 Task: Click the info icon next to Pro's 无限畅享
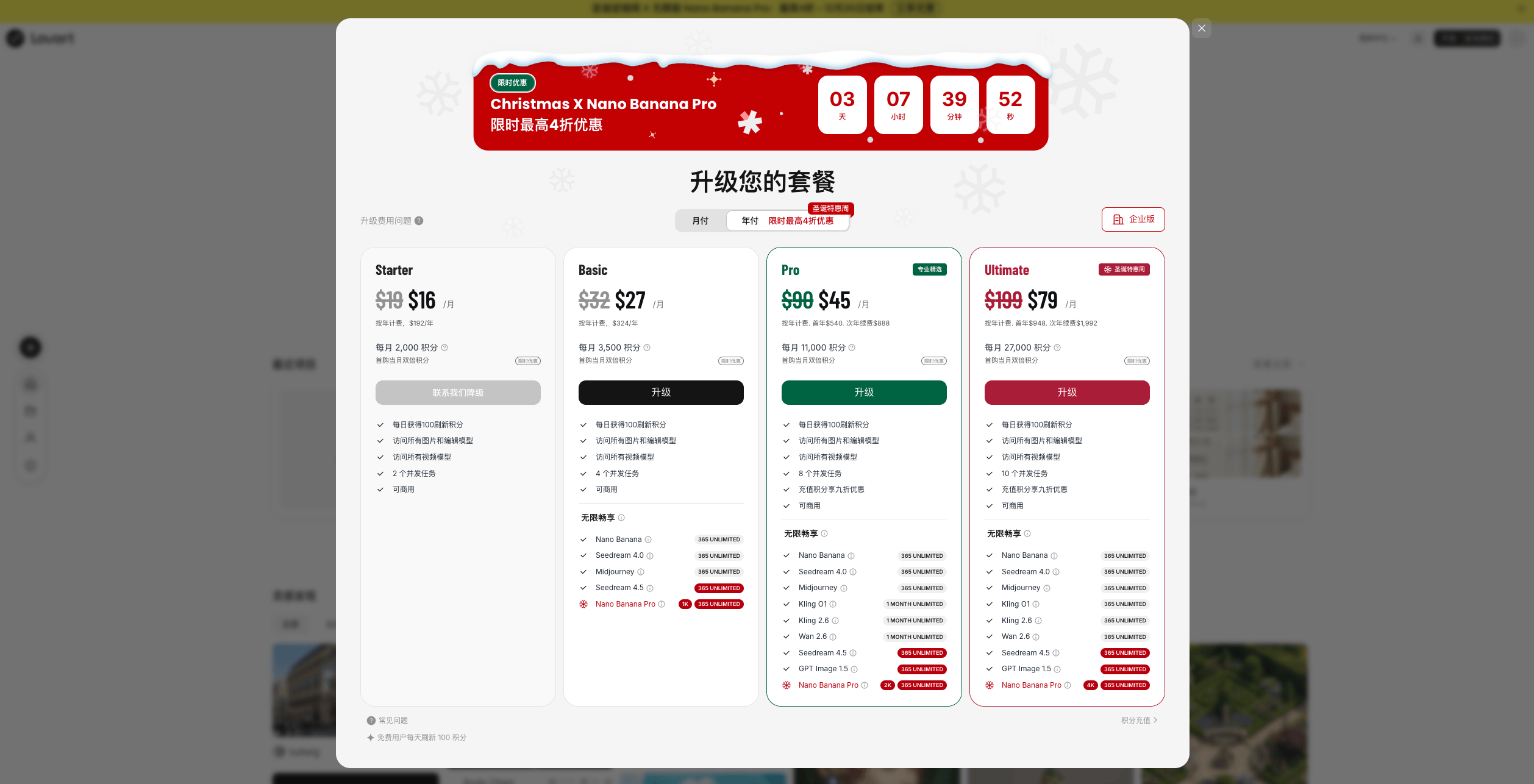click(x=824, y=533)
